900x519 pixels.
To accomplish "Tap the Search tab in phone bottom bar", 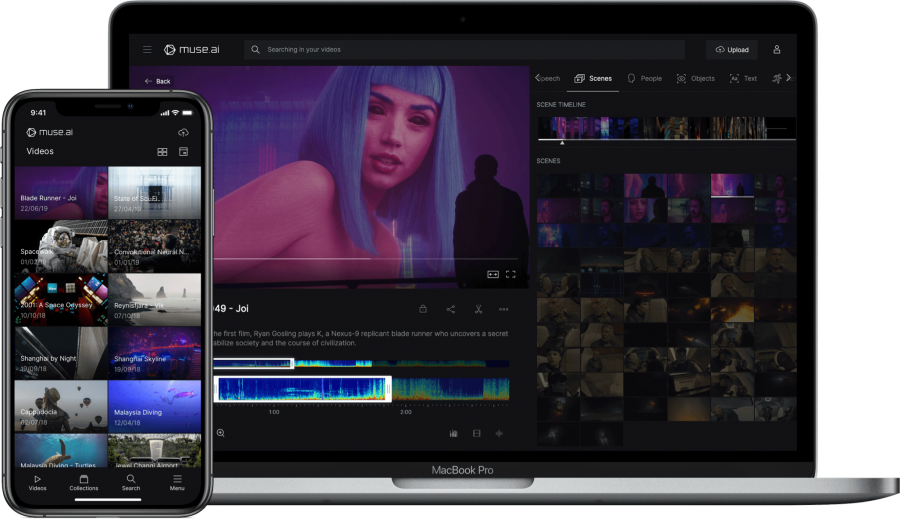I will tap(131, 482).
